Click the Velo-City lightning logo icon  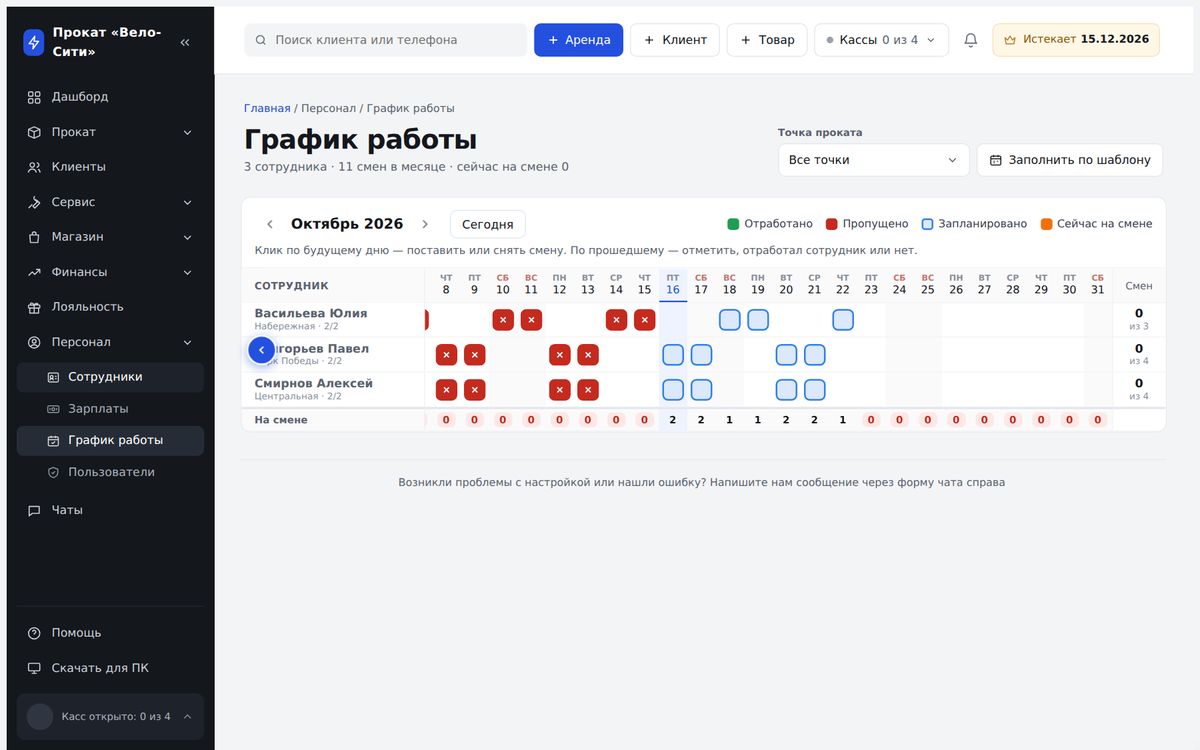pyautogui.click(x=34, y=42)
